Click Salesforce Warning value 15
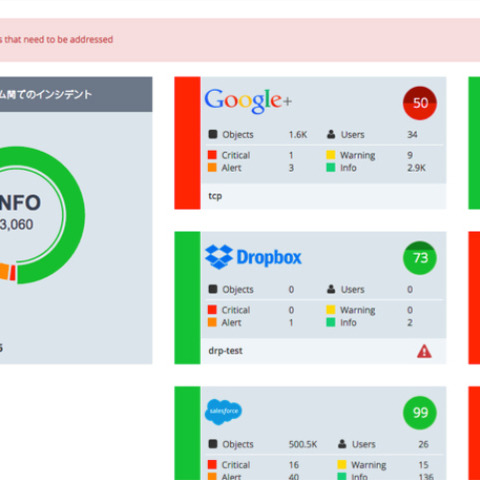 pos(423,465)
